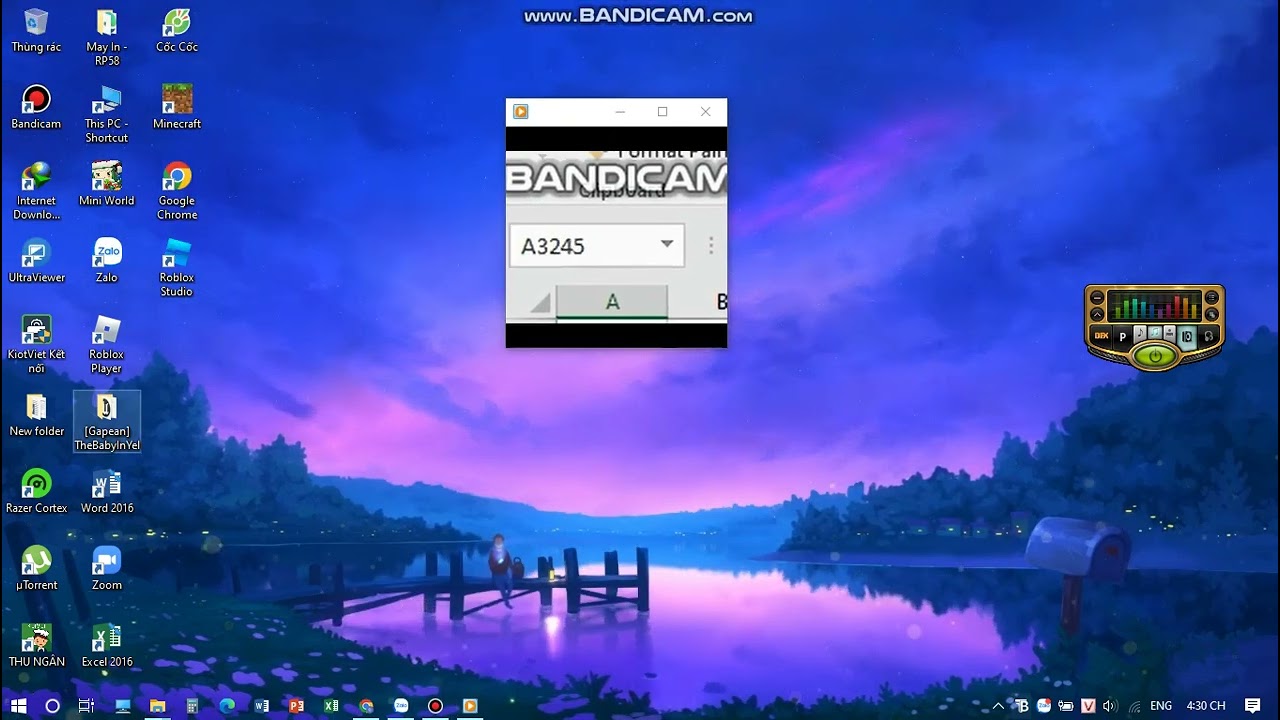Open Word from the taskbar
This screenshot has width=1280, height=720.
coord(262,706)
